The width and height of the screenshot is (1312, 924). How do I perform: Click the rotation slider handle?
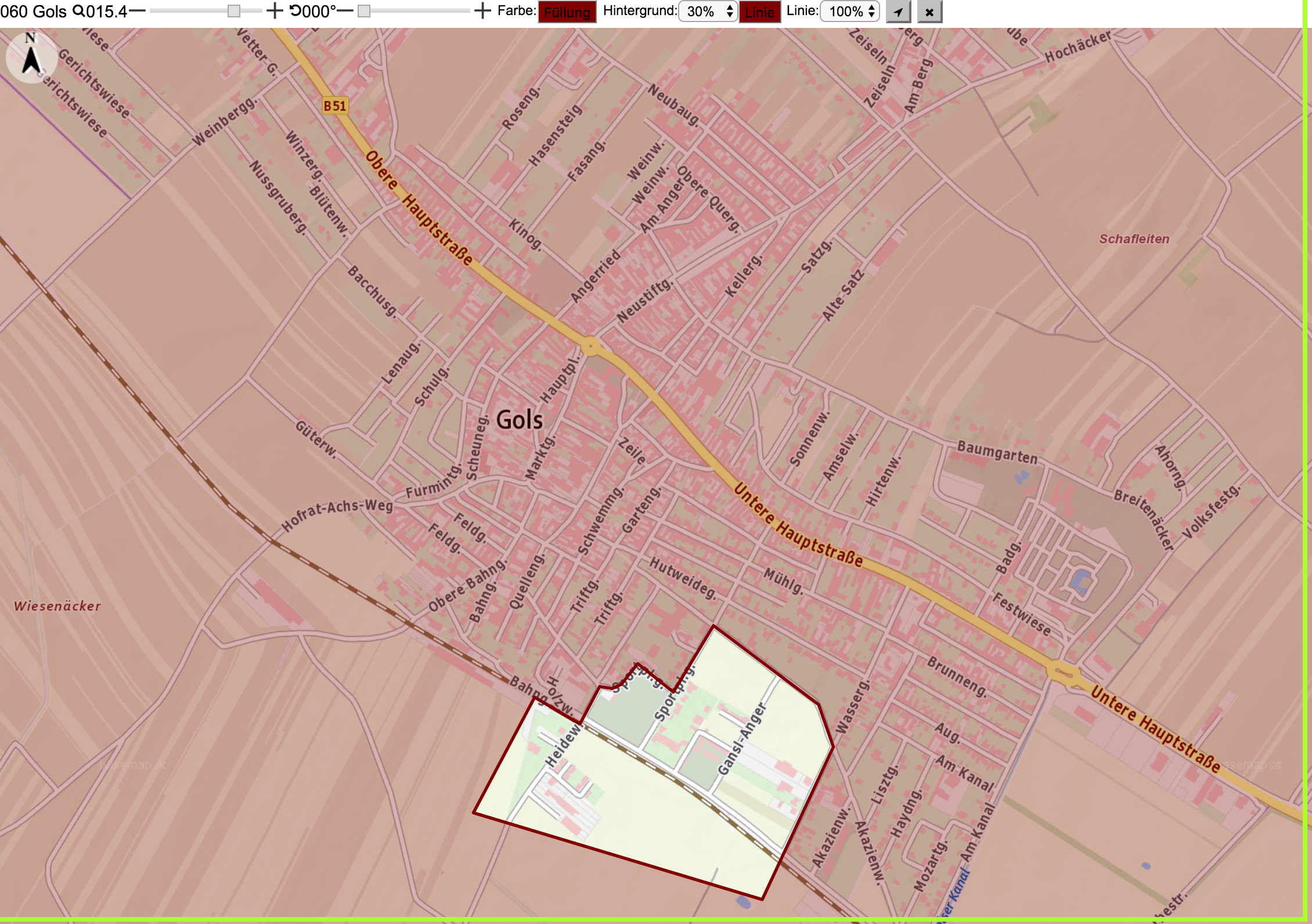pyautogui.click(x=364, y=11)
